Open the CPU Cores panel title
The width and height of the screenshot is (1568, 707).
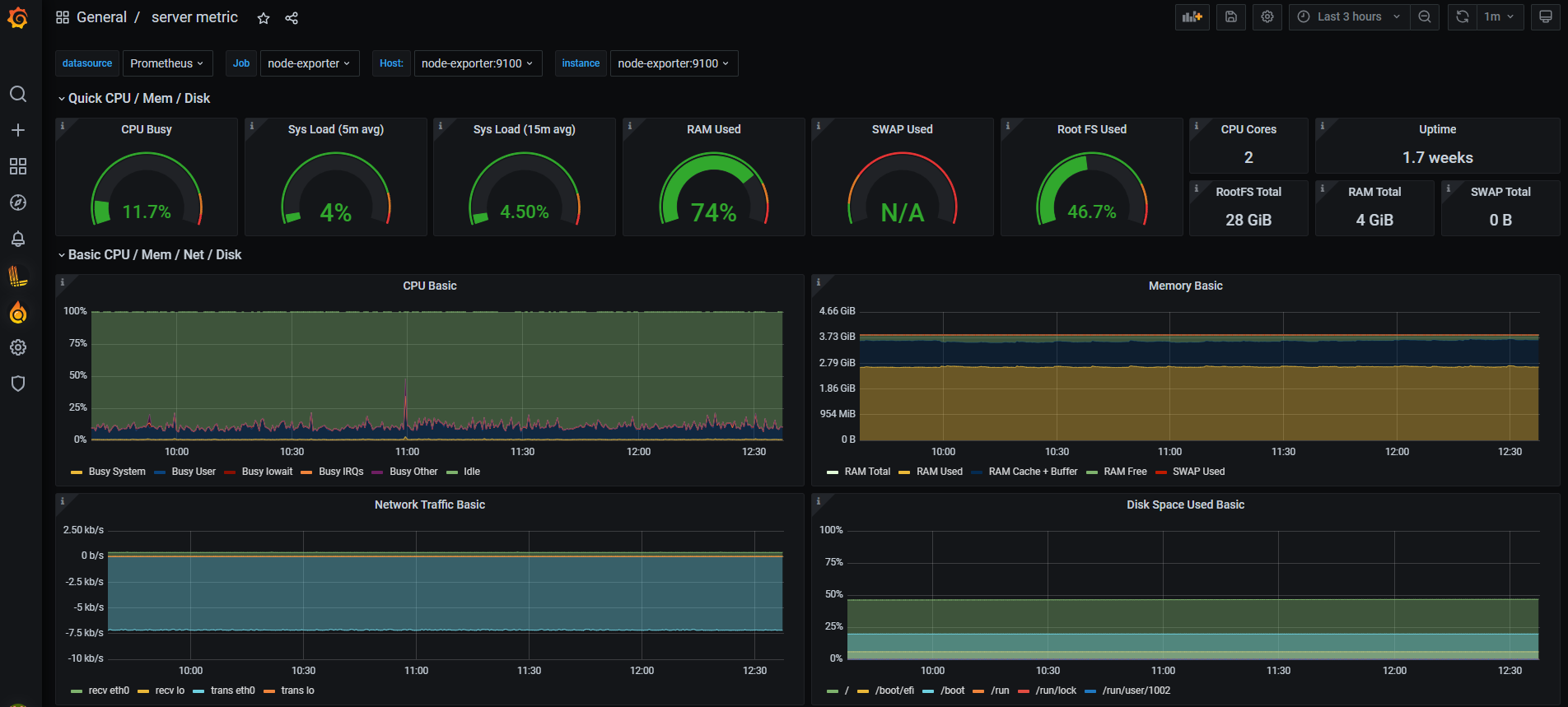point(1248,129)
